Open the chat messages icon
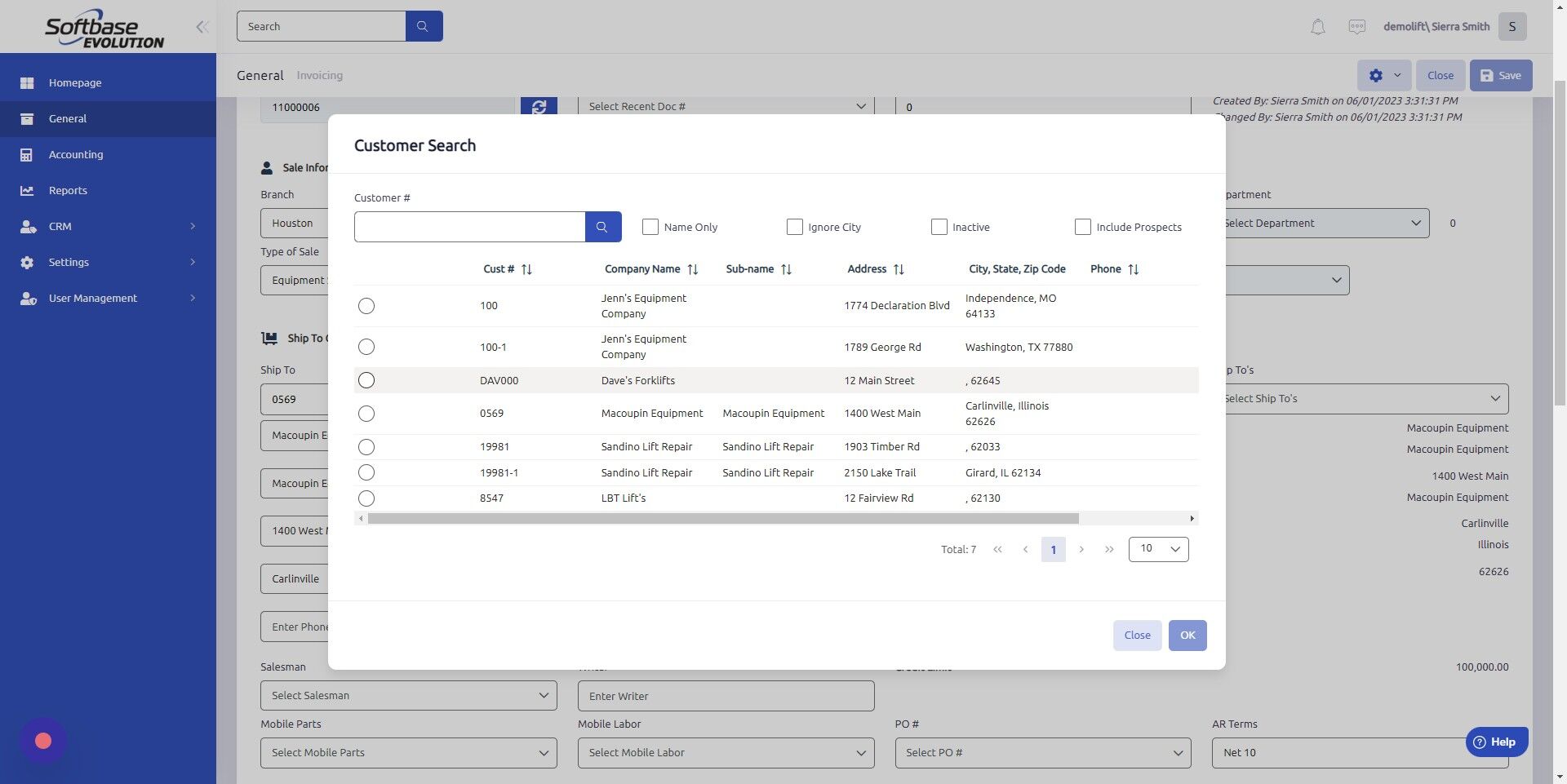 (1356, 27)
